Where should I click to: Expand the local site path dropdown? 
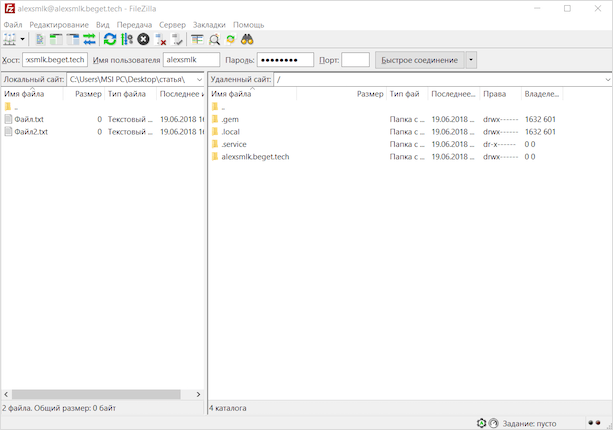click(201, 79)
